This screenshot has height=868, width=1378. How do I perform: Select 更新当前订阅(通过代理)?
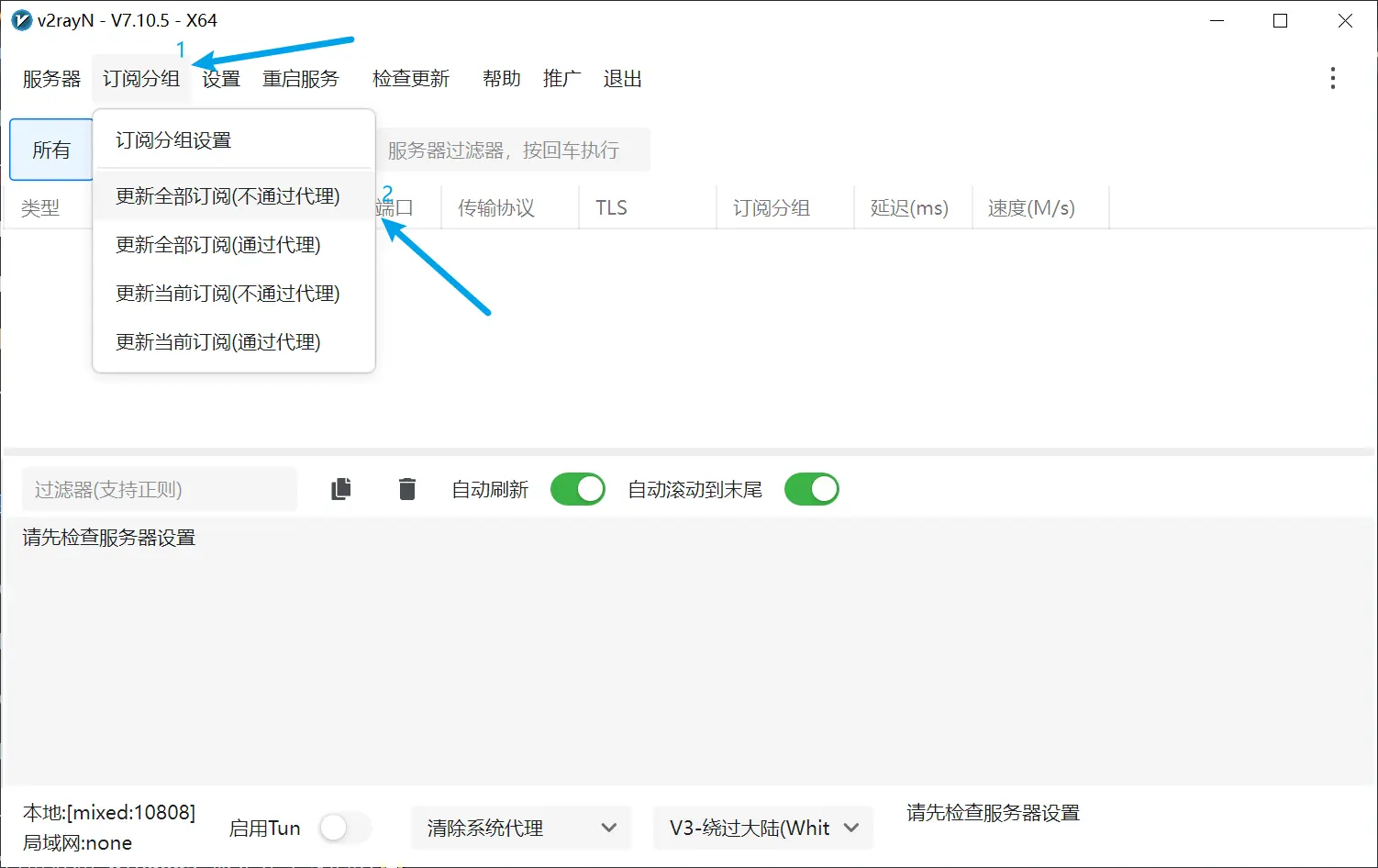(234, 341)
